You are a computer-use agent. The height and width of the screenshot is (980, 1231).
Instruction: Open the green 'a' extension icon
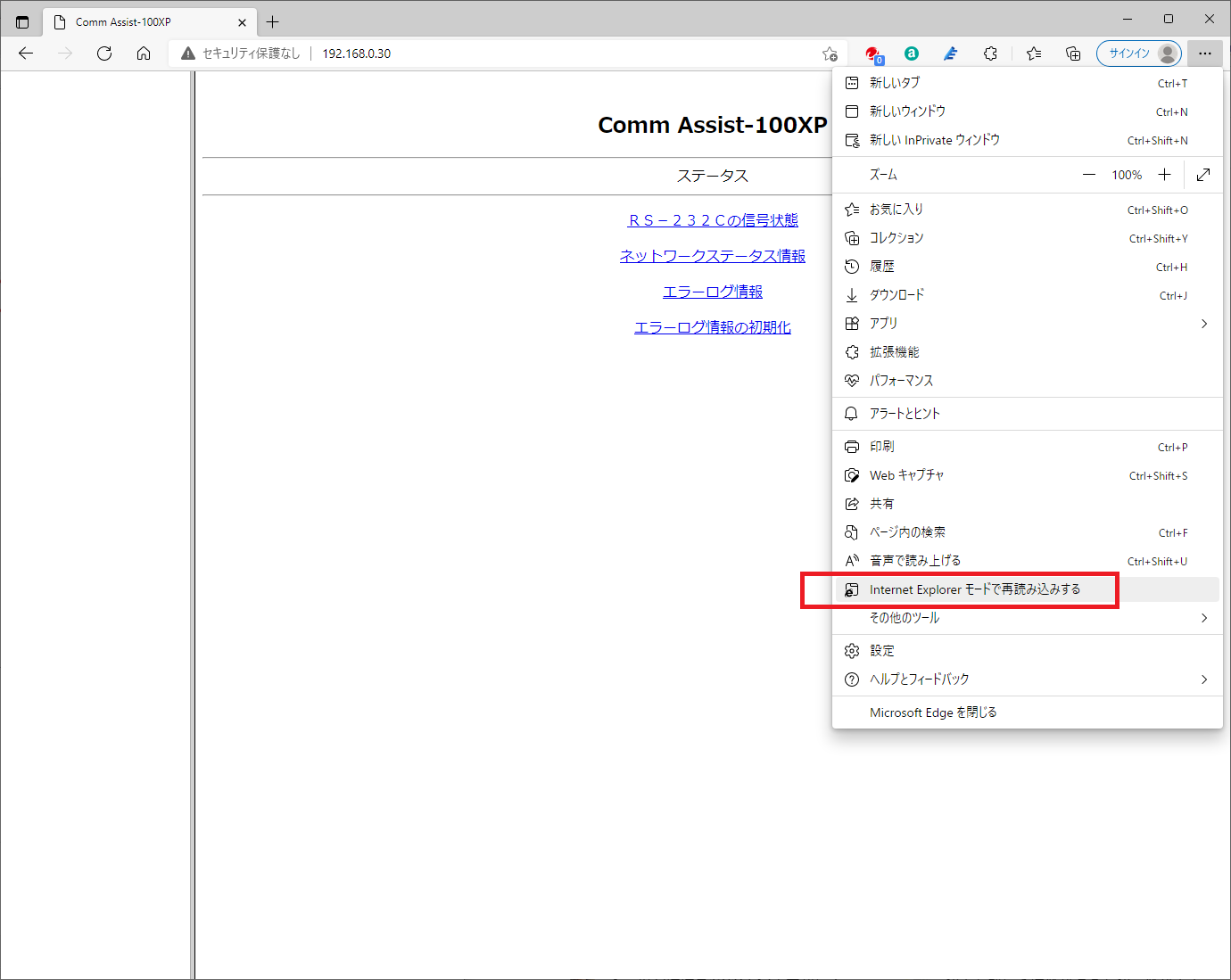[912, 54]
